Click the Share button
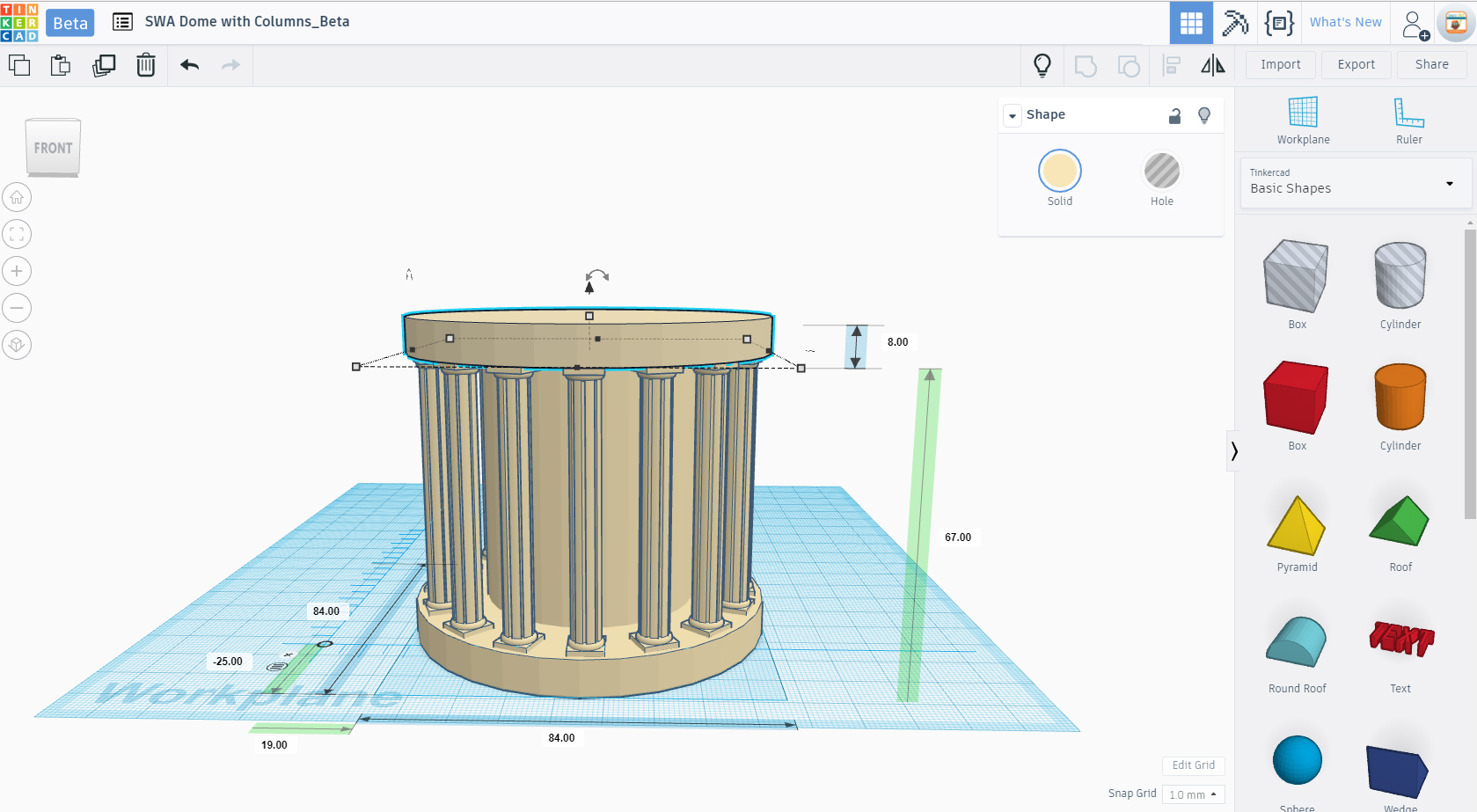Viewport: 1477px width, 812px height. (x=1431, y=65)
